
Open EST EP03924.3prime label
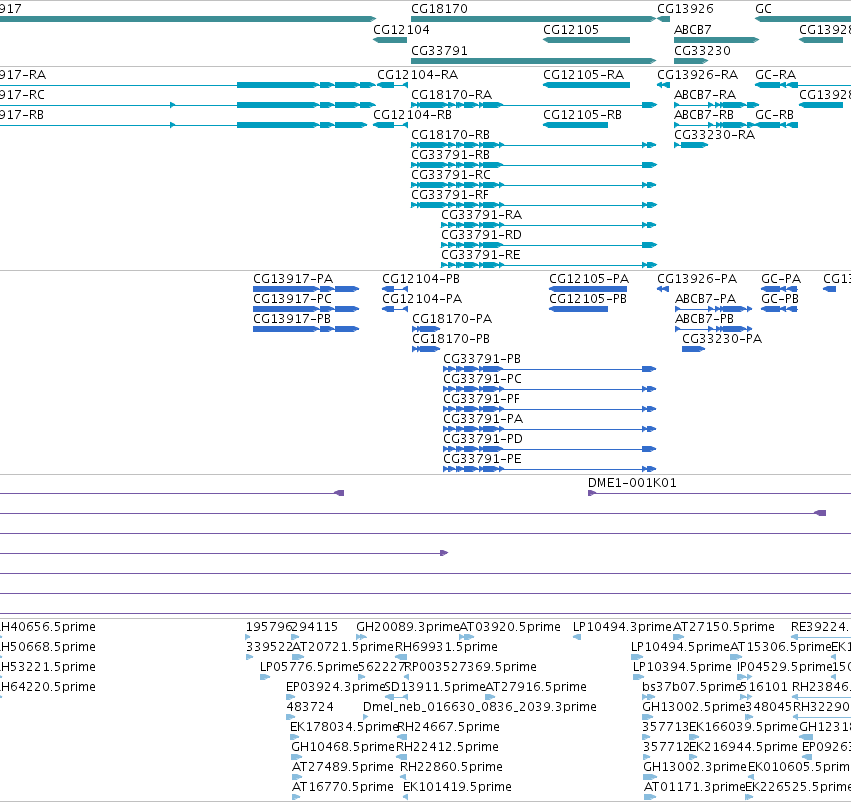click(x=335, y=686)
